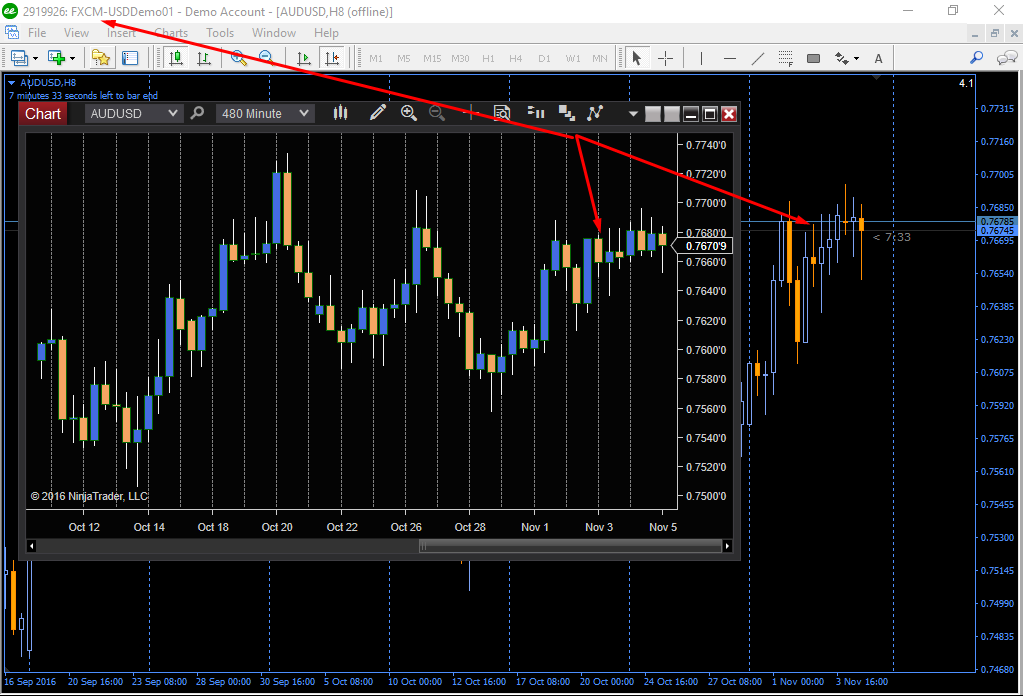Expand the Arrows tool dropdown arrow

tap(857, 59)
